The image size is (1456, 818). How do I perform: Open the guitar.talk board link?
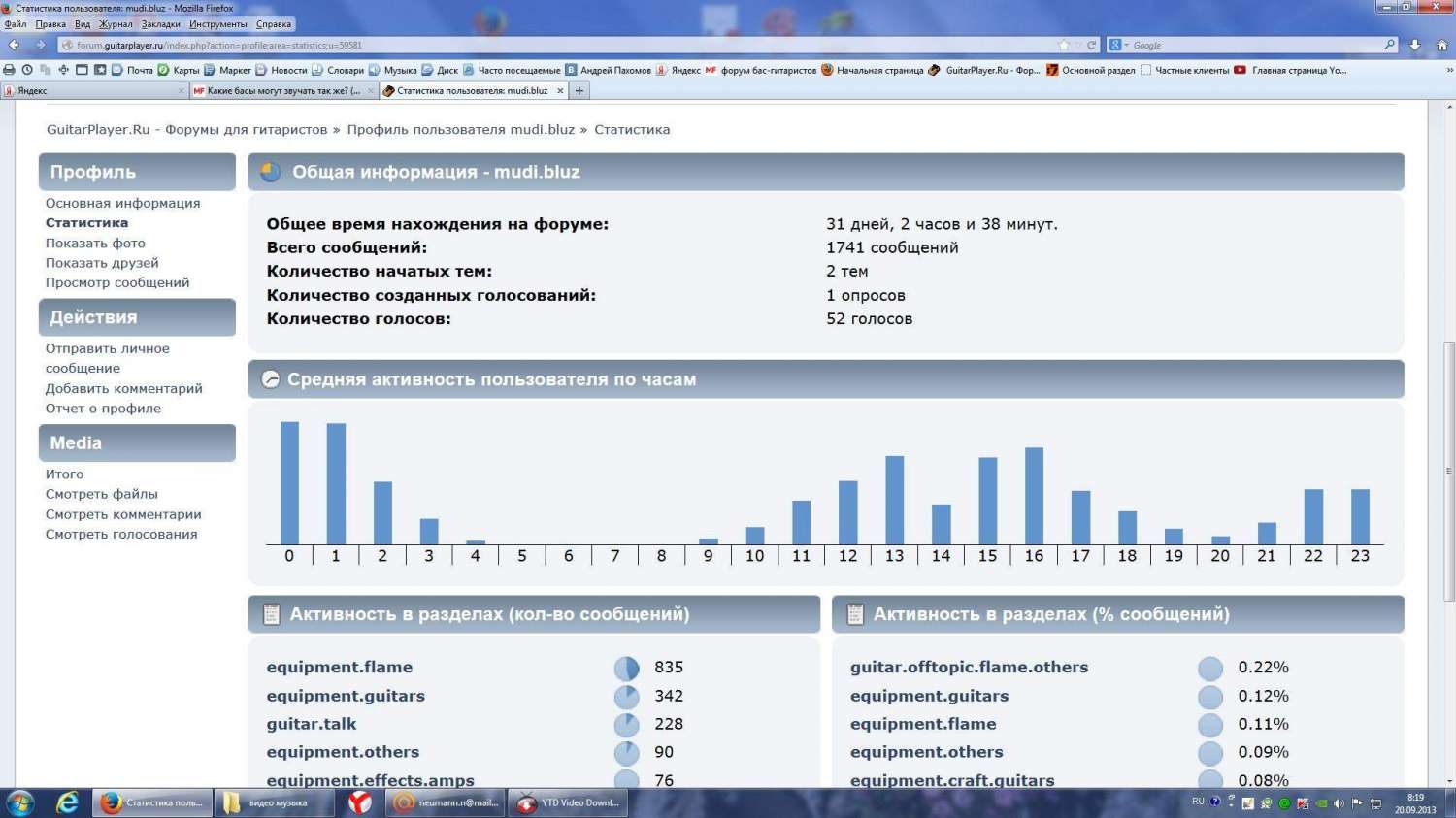(x=312, y=724)
